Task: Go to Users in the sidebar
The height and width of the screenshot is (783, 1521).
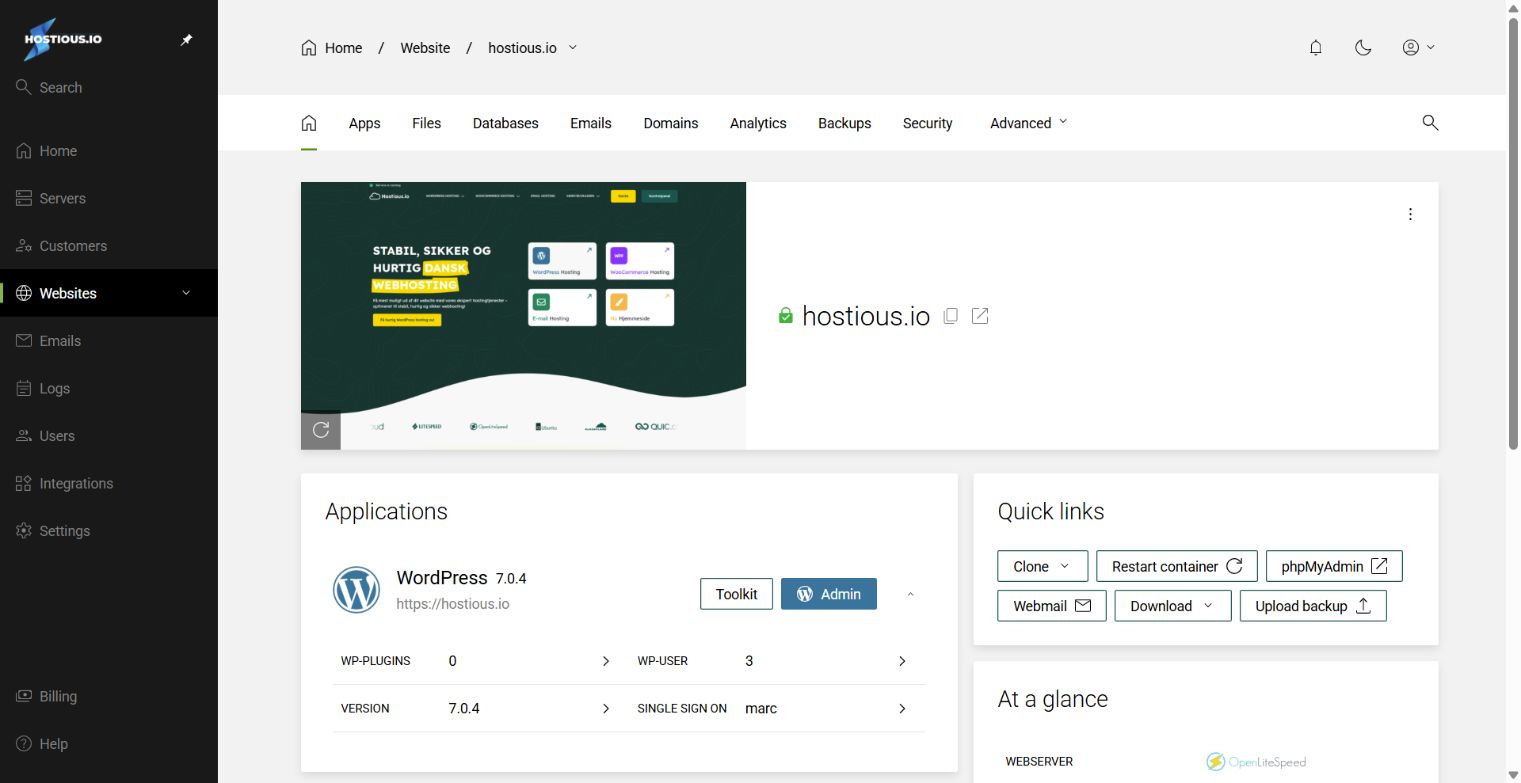Action: [109, 436]
